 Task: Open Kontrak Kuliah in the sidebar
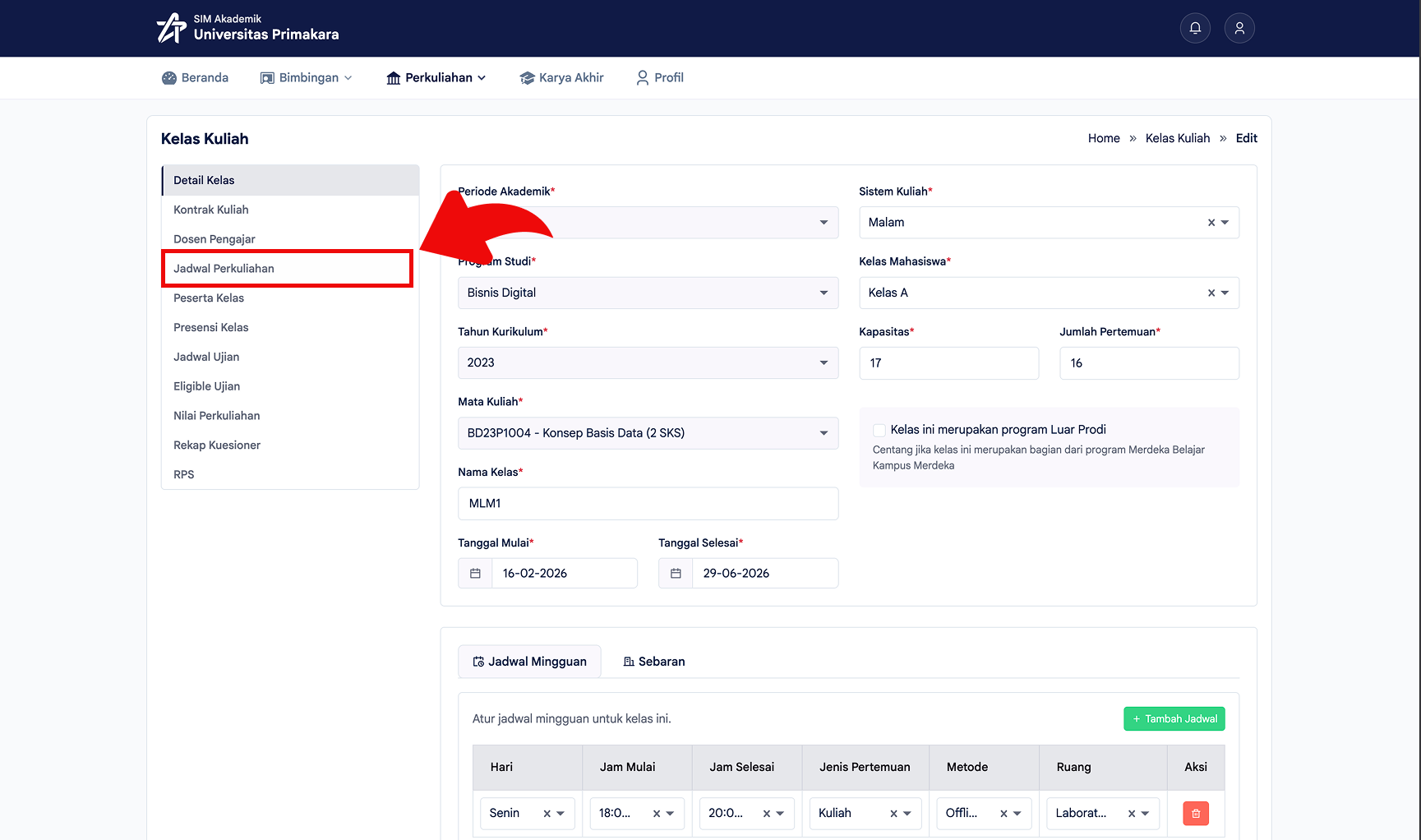(x=291, y=210)
